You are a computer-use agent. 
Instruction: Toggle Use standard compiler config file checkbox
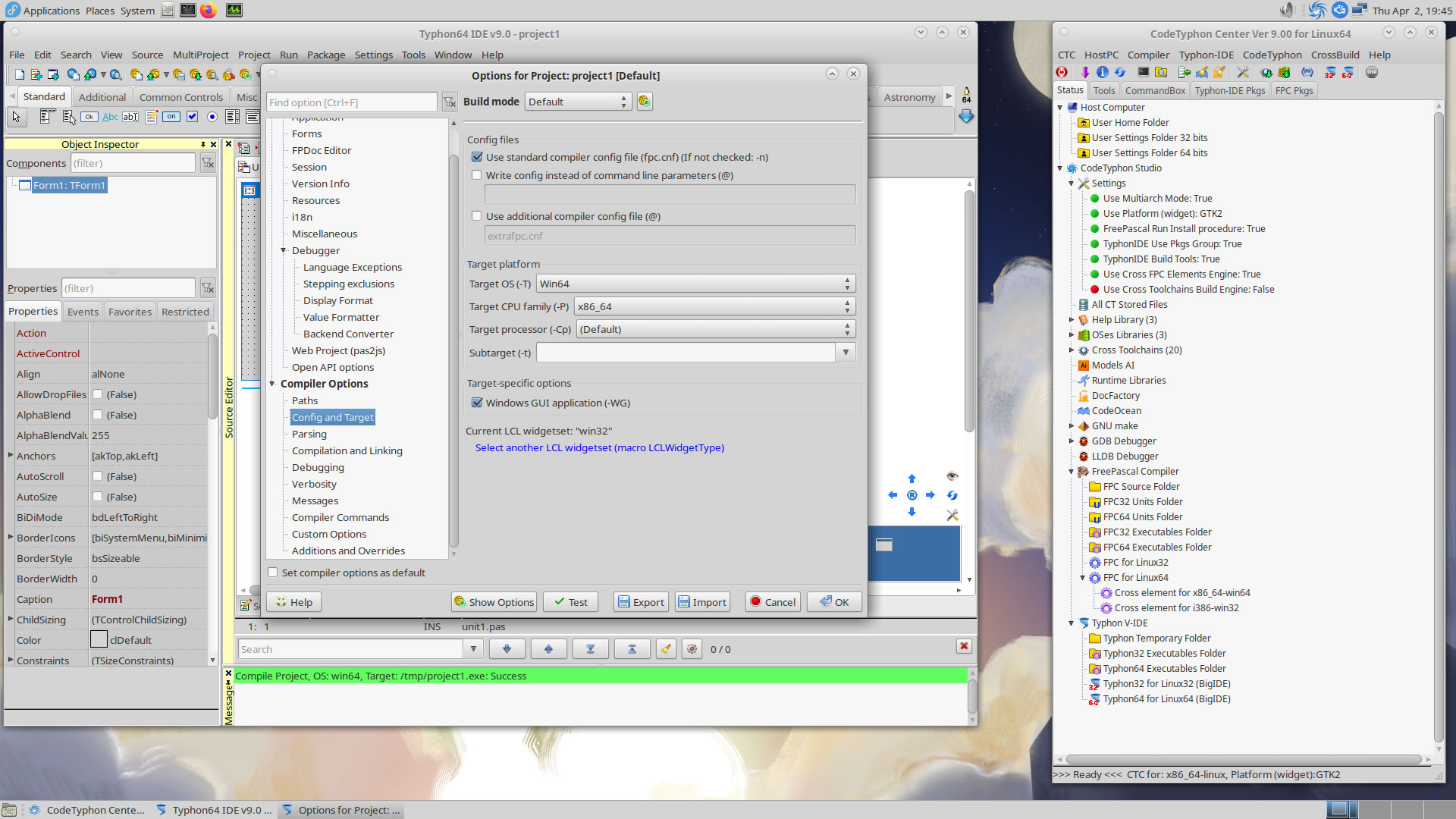477,157
